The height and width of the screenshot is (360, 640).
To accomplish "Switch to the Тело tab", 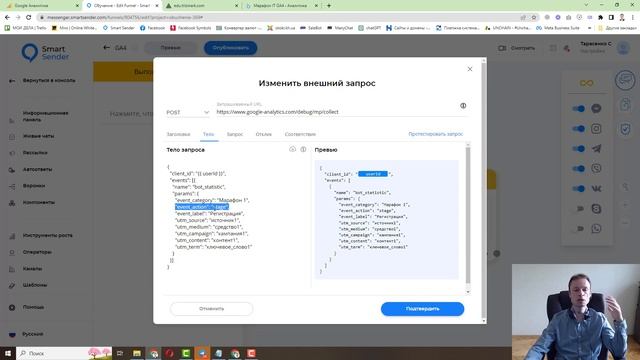I will (208, 134).
